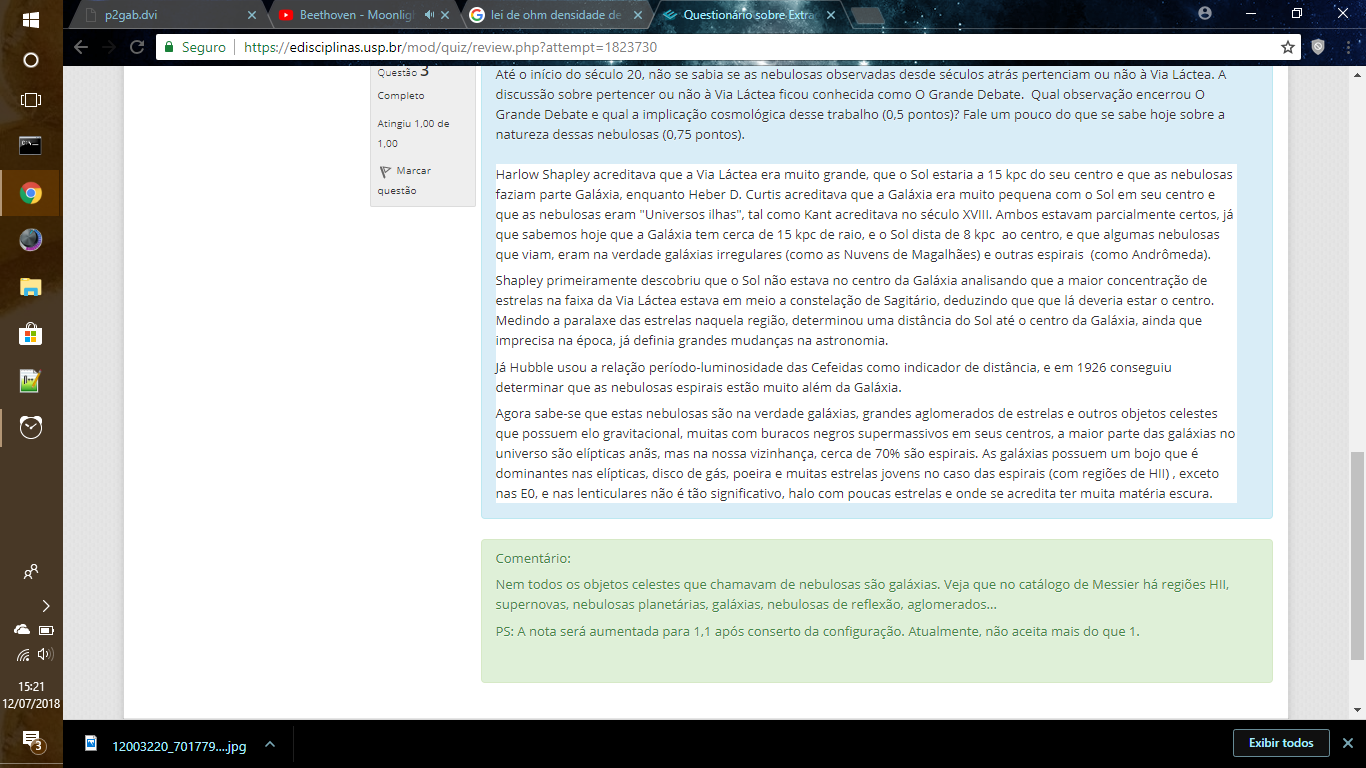Click the bookmark star icon in address bar

pos(1288,47)
